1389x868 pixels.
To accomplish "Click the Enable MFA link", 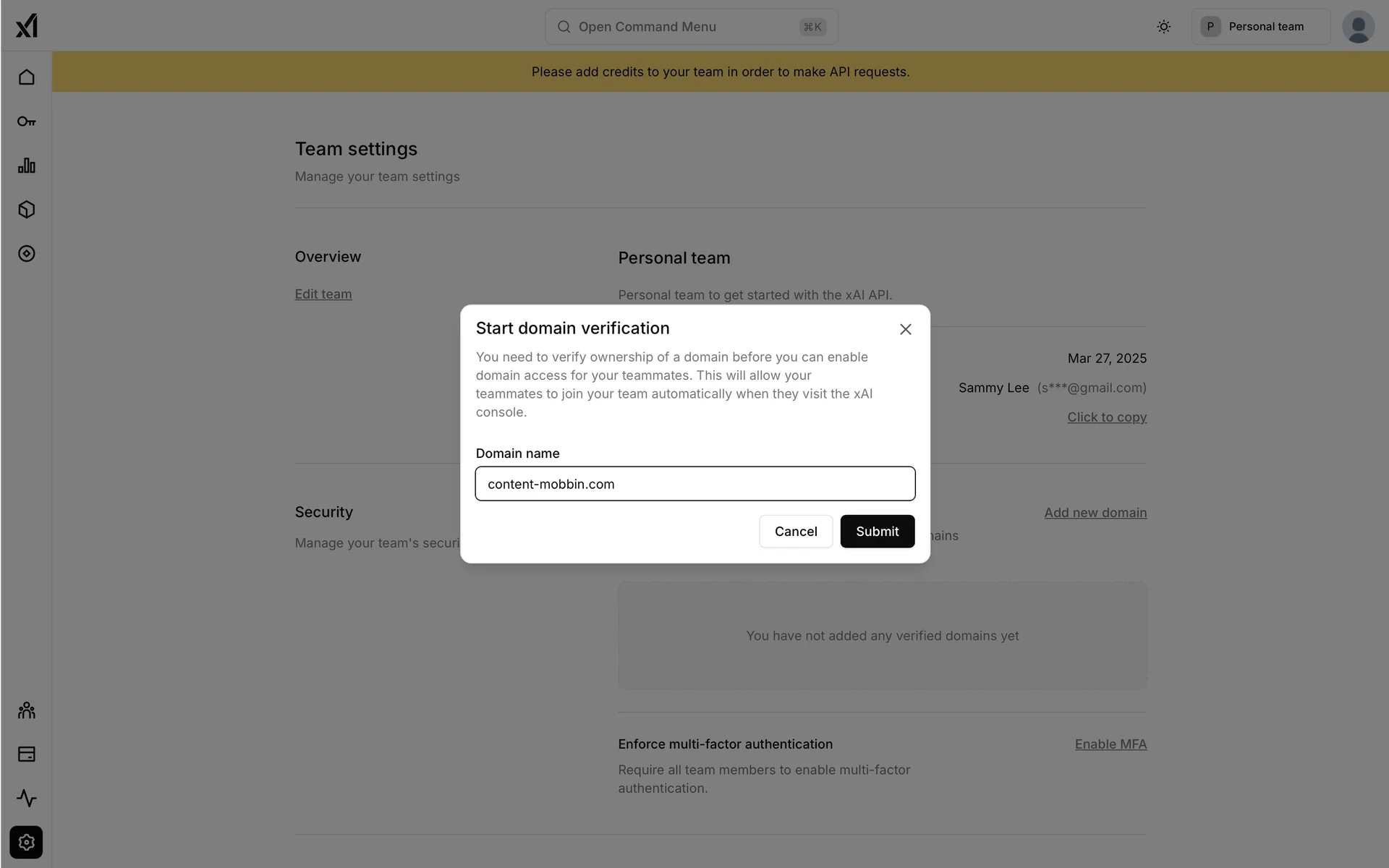I will click(1110, 744).
